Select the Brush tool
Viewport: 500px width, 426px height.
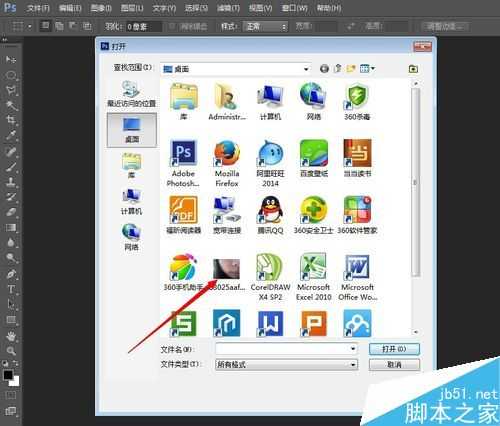coord(11,167)
